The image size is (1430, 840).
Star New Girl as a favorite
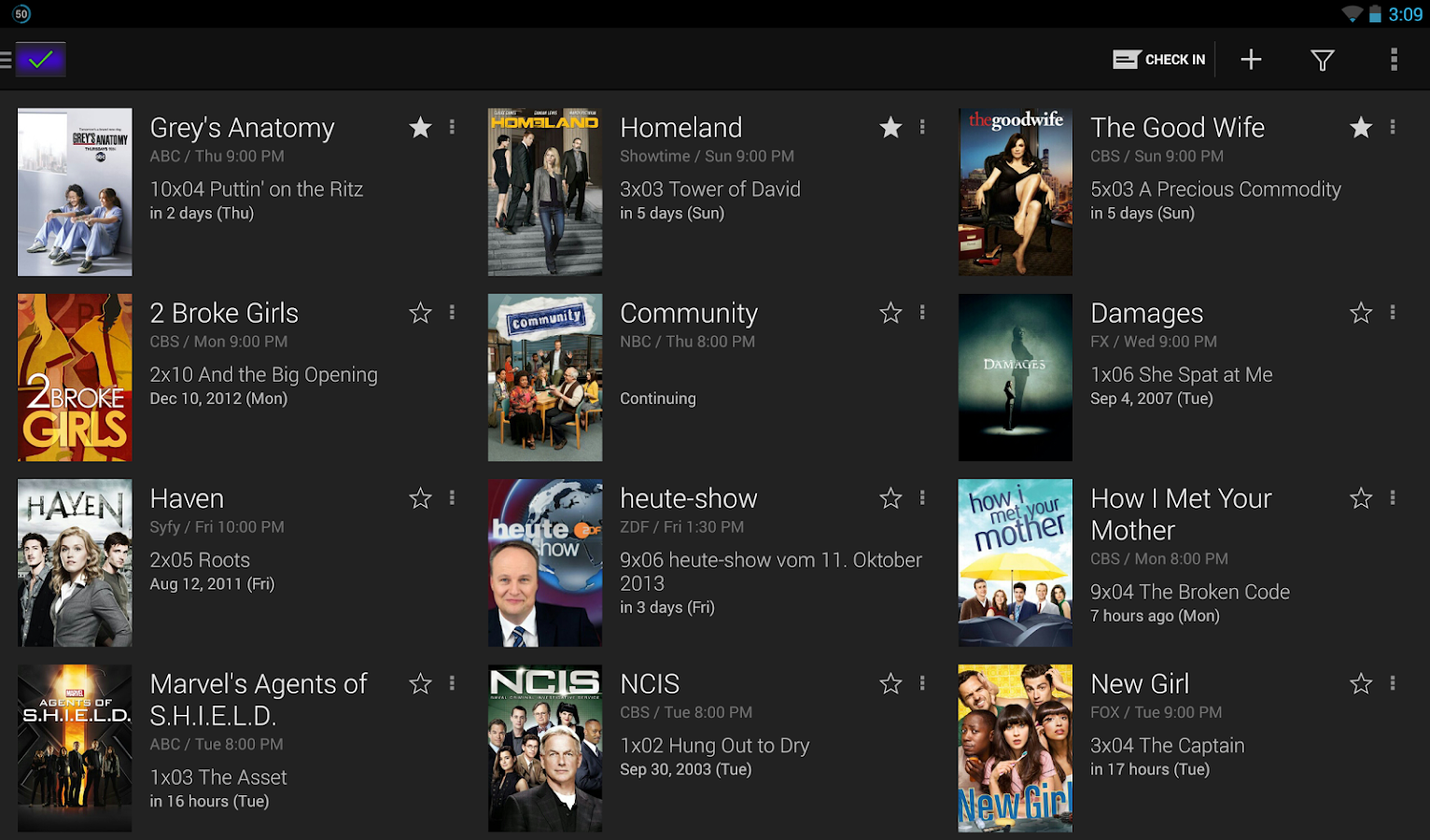(x=1361, y=684)
